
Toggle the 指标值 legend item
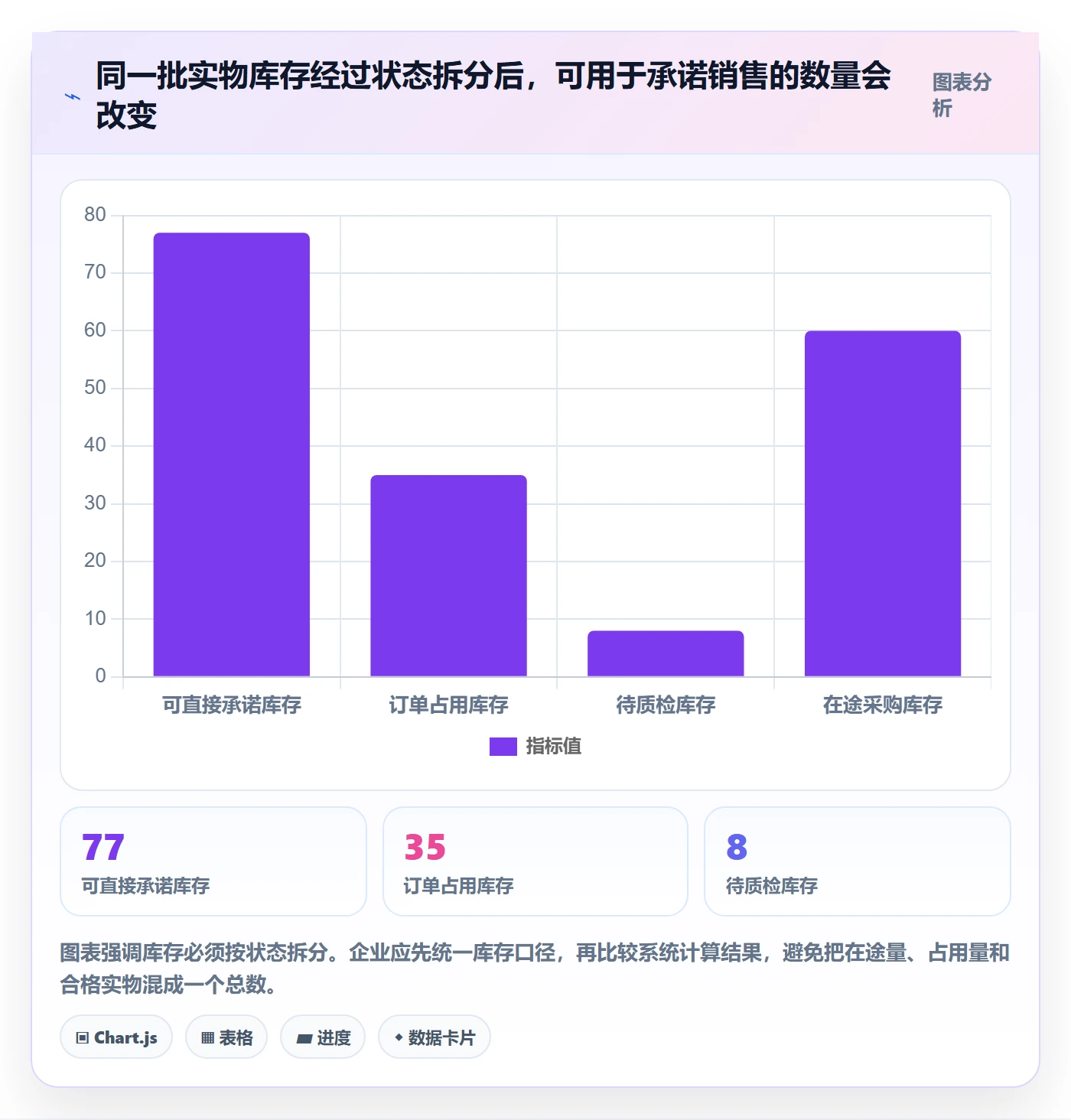(535, 746)
